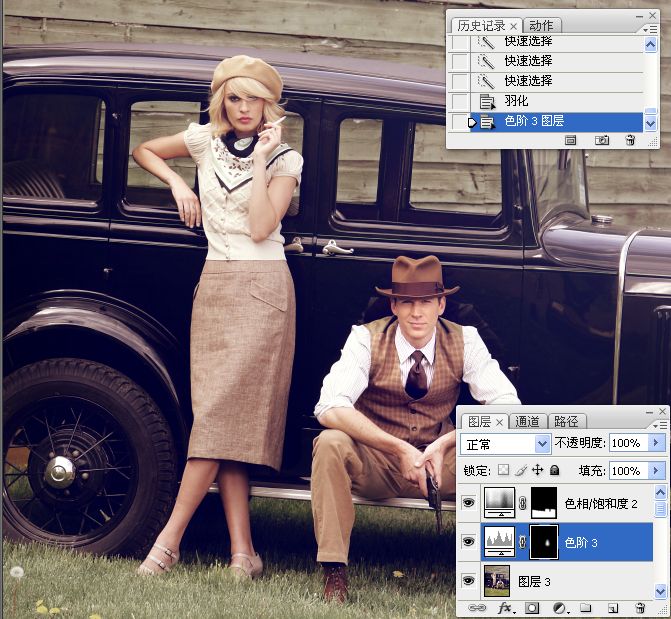Hide the 图层 3 layer
This screenshot has width=671, height=619.
point(469,580)
